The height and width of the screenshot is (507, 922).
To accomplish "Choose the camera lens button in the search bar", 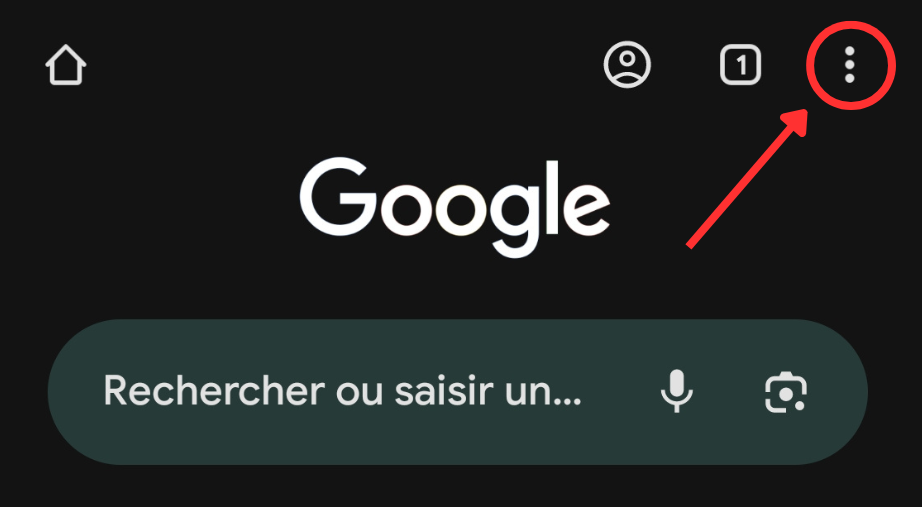I will click(786, 391).
